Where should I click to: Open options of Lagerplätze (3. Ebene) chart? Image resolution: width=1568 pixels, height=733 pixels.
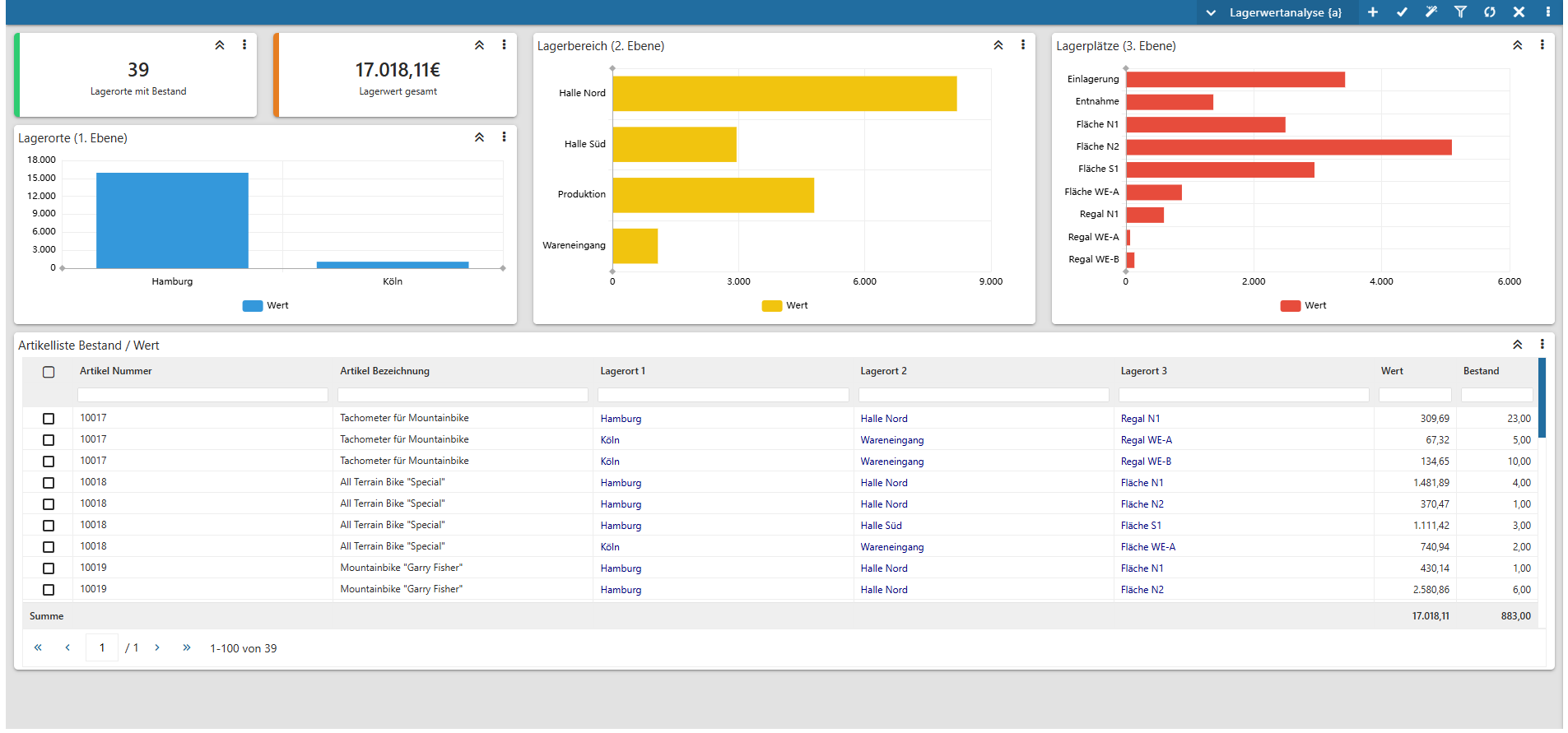point(1542,45)
